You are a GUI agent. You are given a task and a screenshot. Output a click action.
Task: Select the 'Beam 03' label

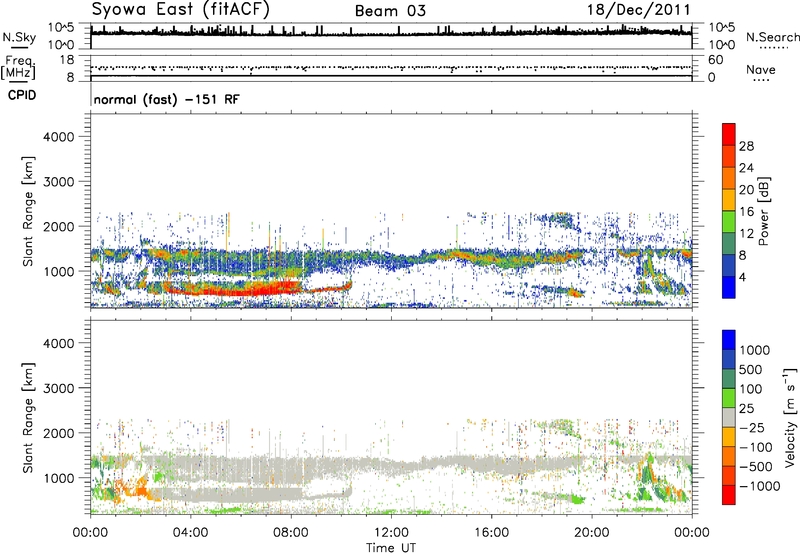[x=390, y=11]
